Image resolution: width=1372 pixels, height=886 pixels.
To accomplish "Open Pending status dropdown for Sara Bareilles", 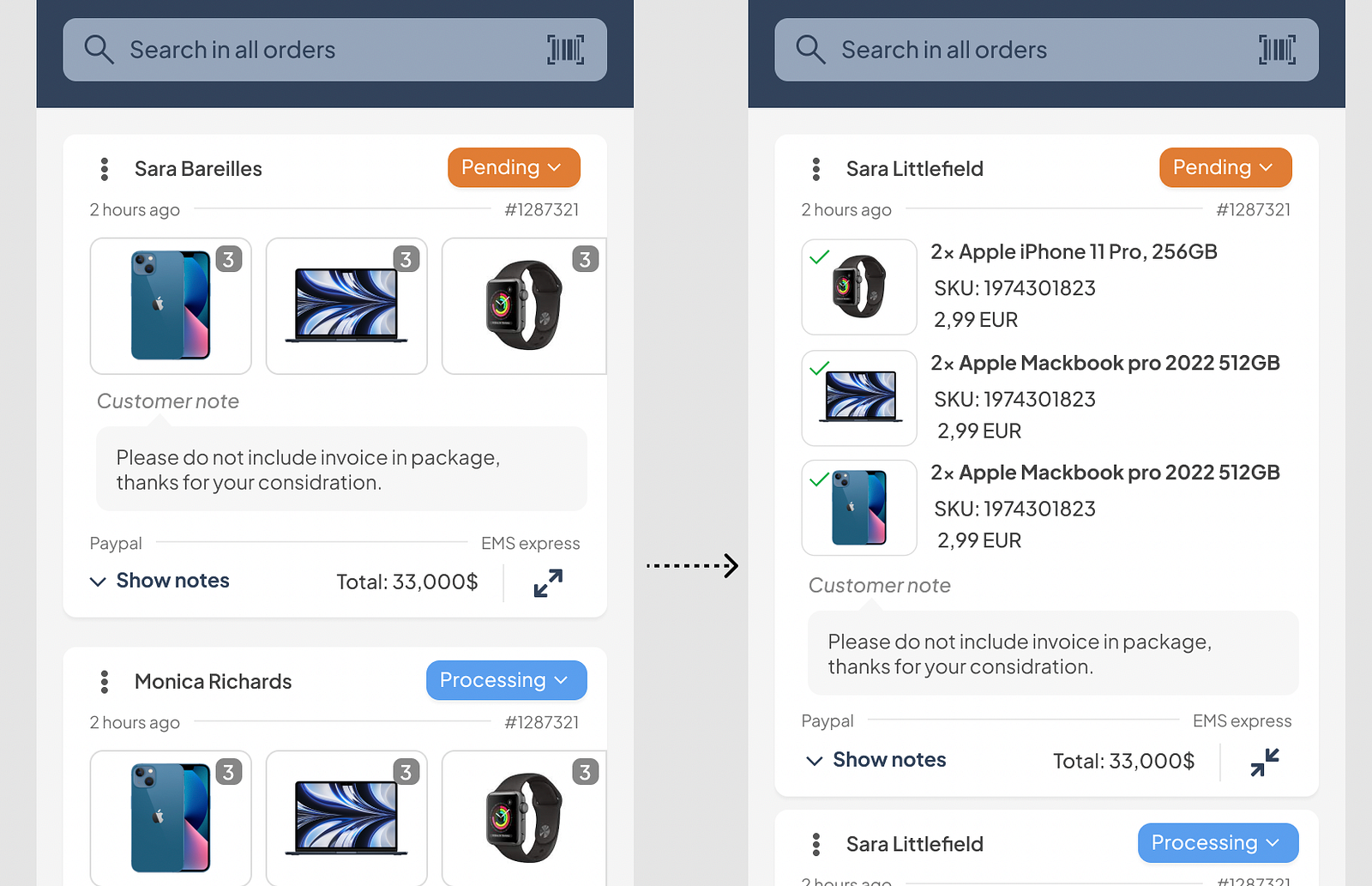I will [x=513, y=167].
